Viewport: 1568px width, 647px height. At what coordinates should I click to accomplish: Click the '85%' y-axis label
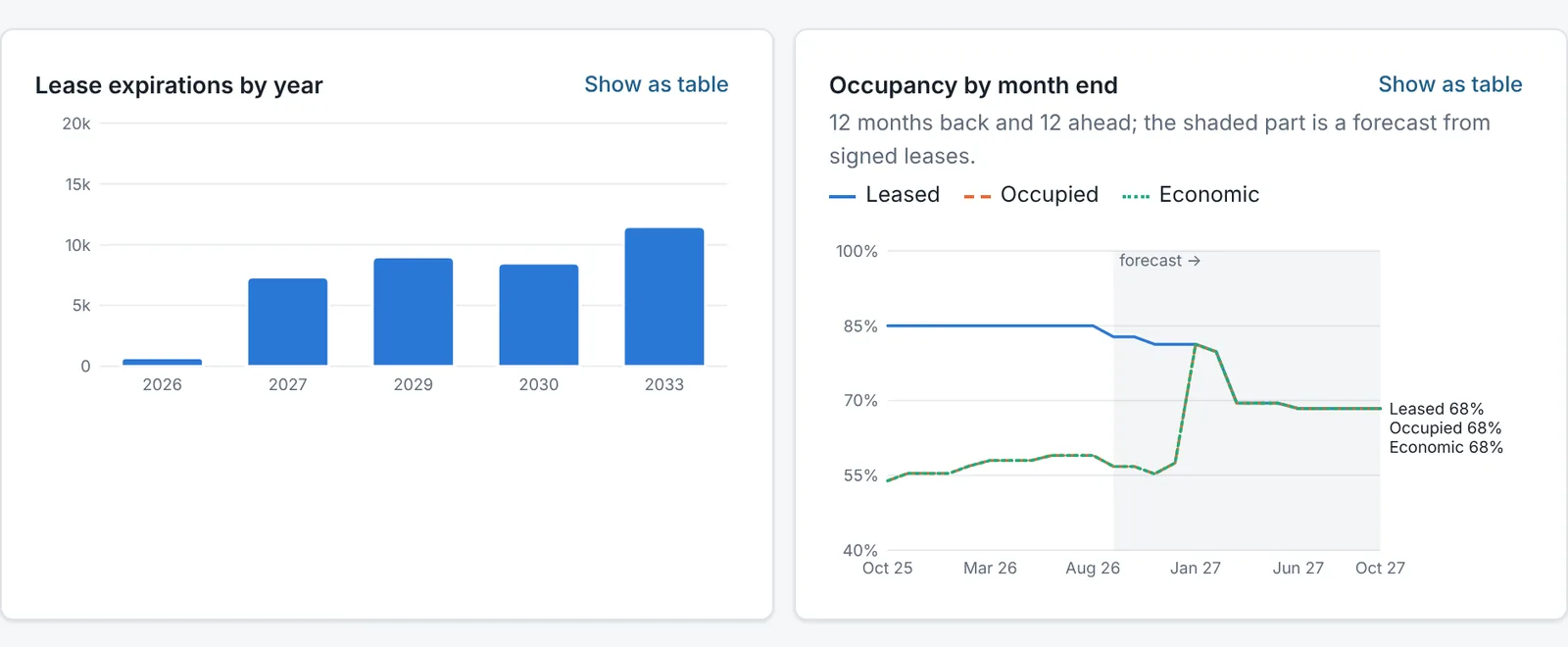tap(860, 325)
